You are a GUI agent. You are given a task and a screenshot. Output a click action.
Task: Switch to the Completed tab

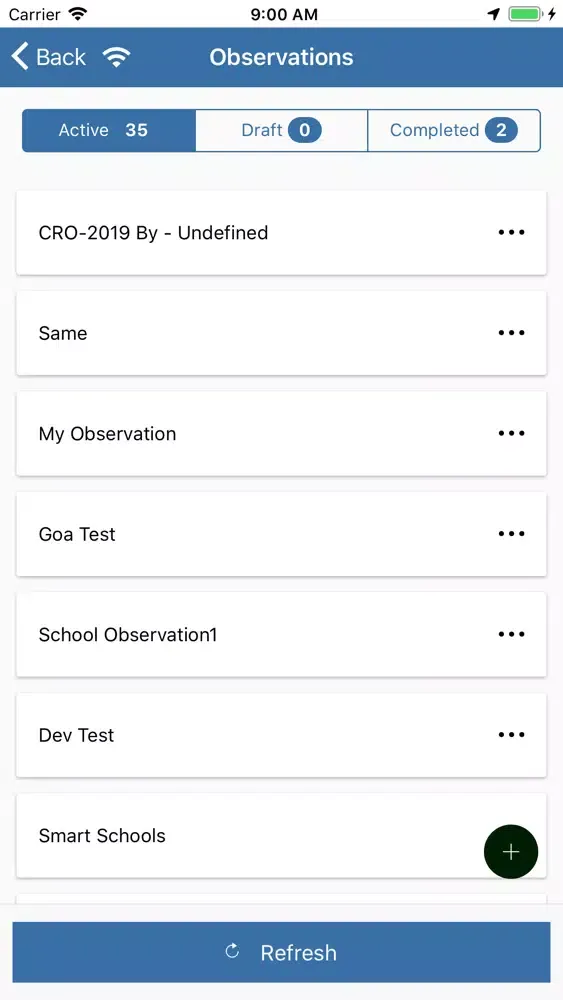tap(454, 130)
